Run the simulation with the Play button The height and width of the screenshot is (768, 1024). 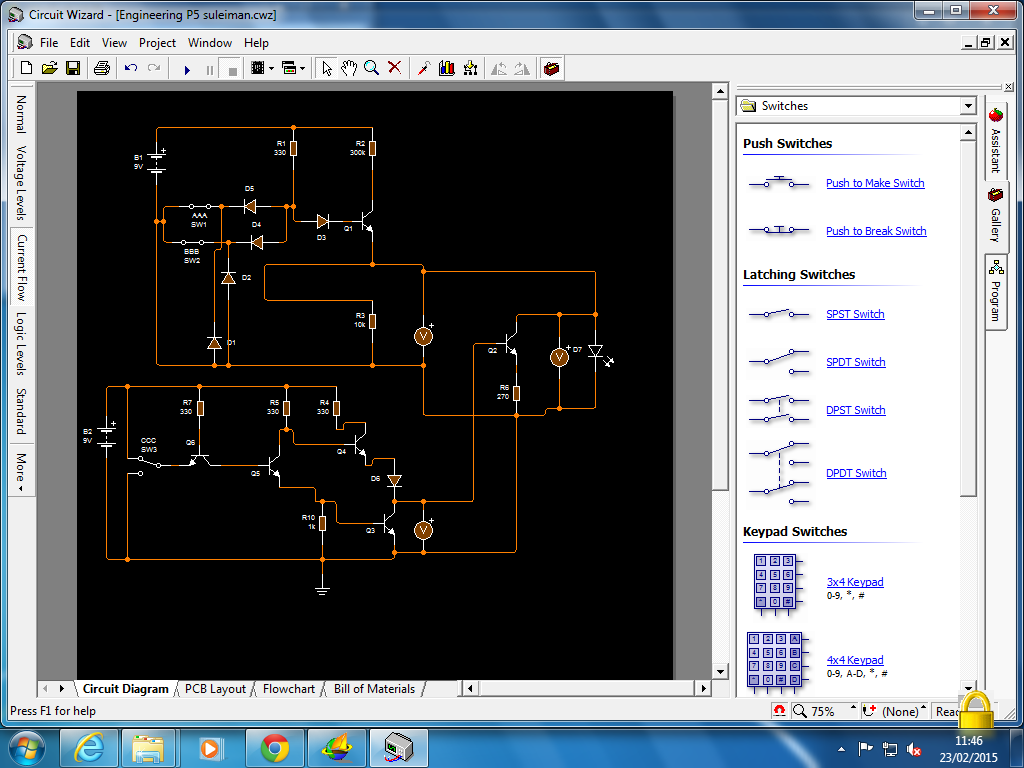pyautogui.click(x=187, y=69)
